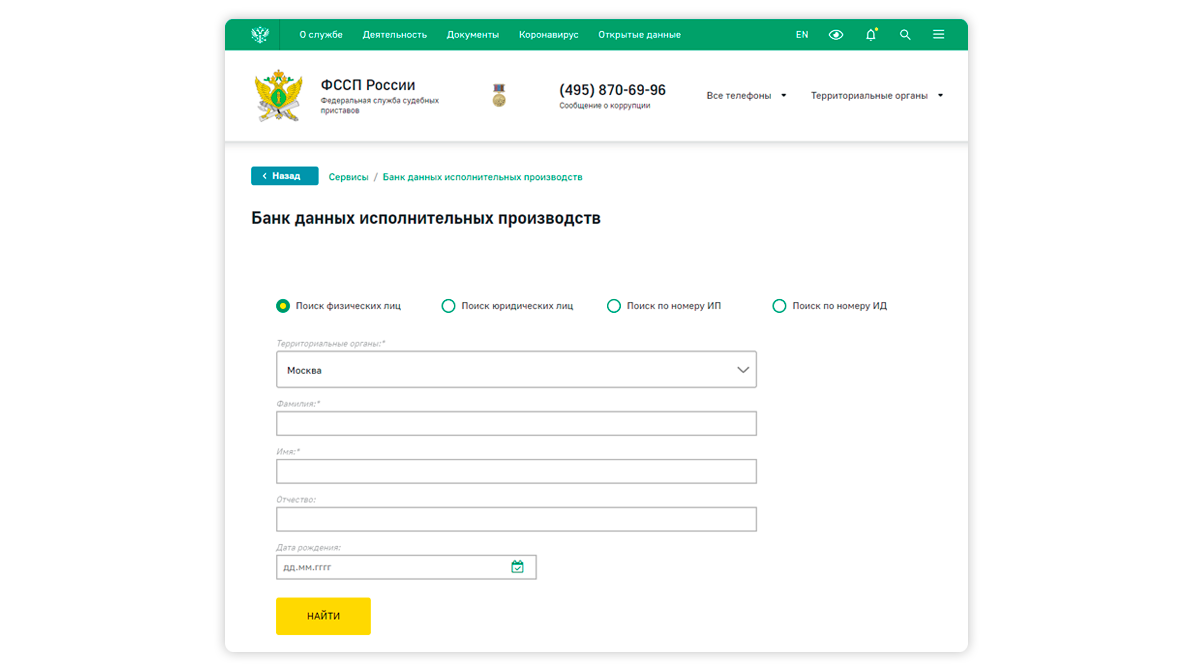Screen dimensions: 1193x671
Task: Open the accessibility eye icon
Action: pyautogui.click(x=836, y=35)
